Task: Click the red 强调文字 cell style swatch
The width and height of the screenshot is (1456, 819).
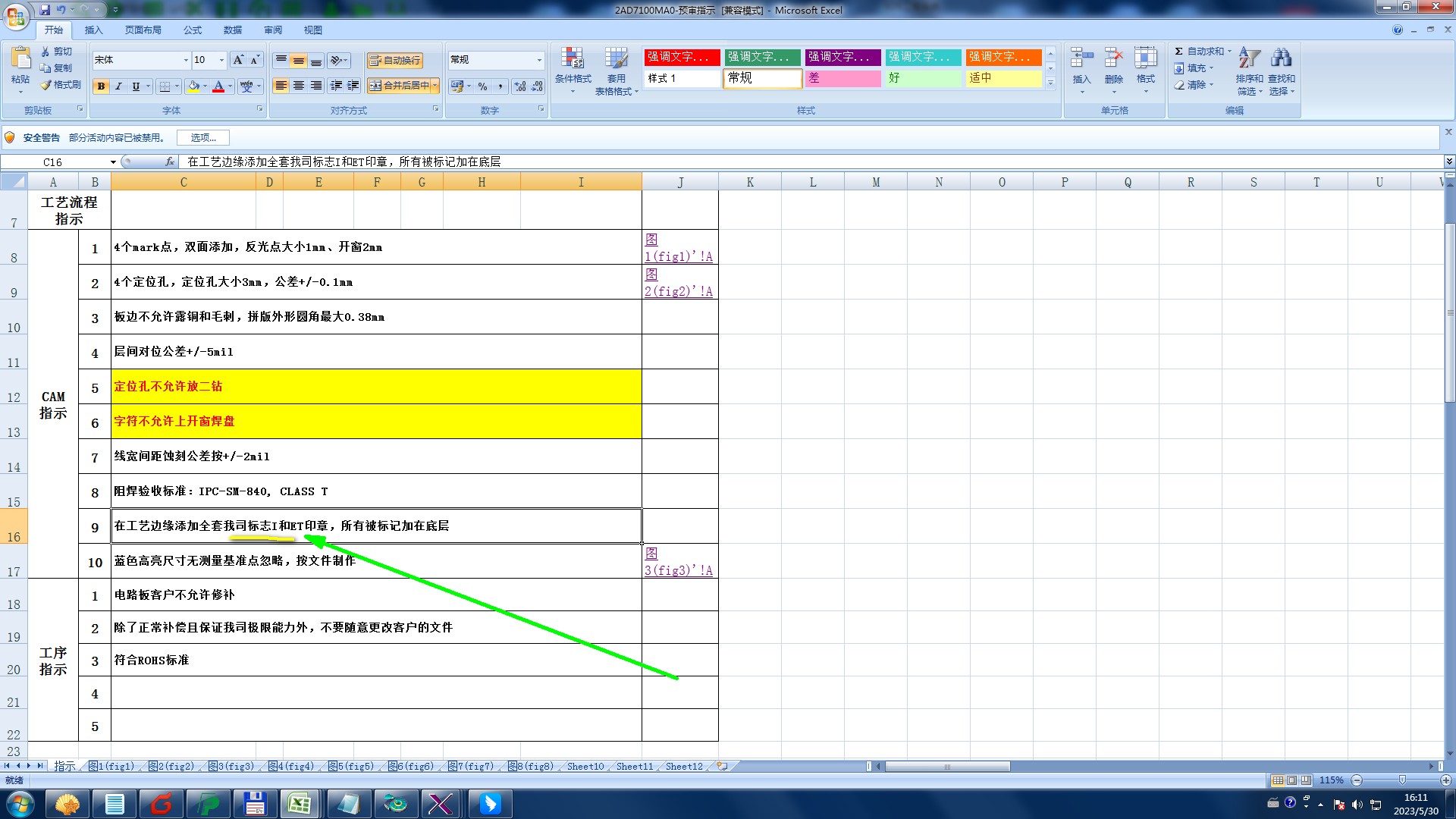Action: pos(681,57)
